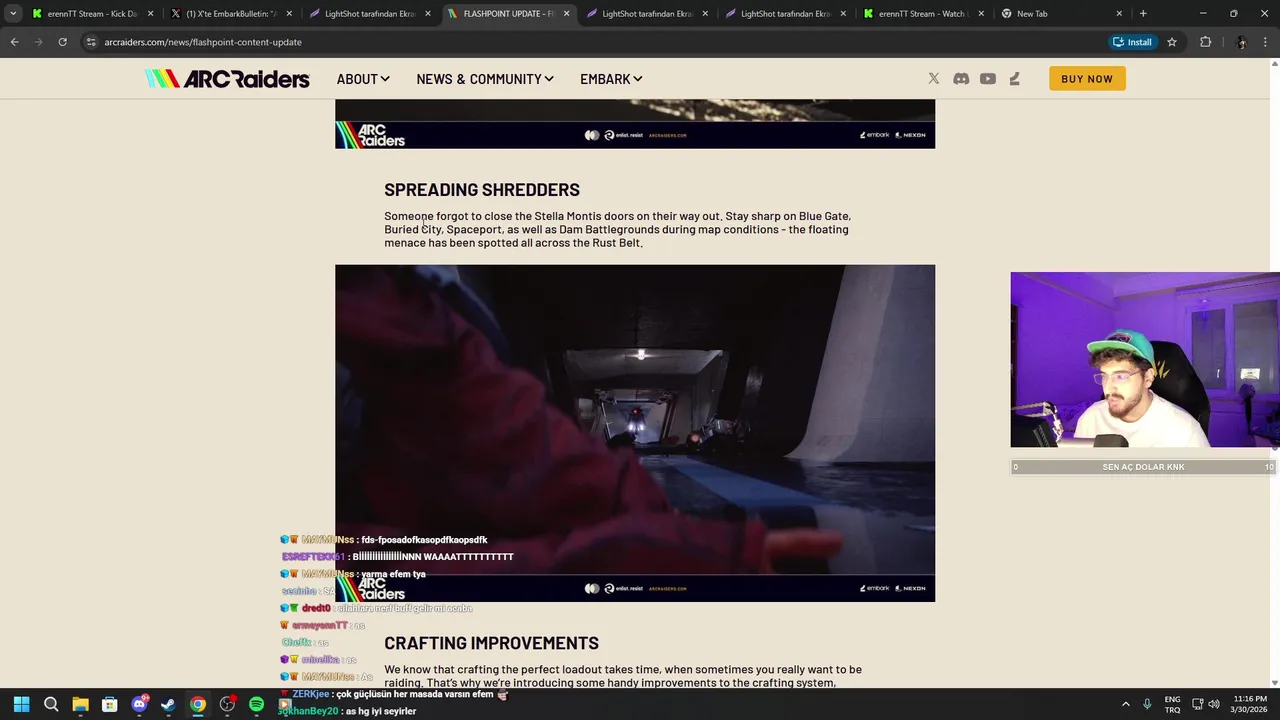Viewport: 1280px width, 720px height.
Task: Open Discord from the taskbar
Action: pos(139,704)
